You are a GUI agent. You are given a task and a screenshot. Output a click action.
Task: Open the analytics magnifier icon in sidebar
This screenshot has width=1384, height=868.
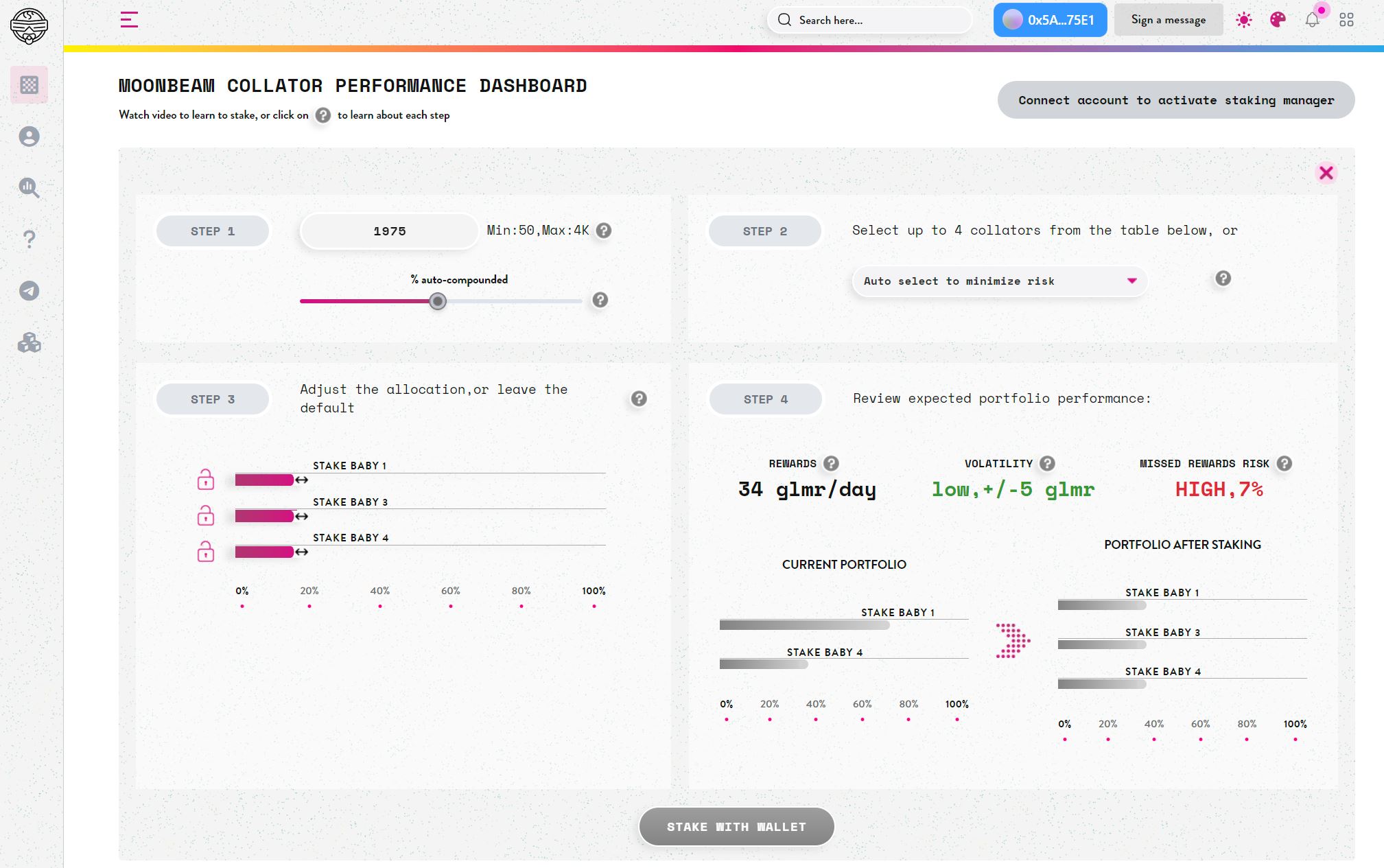click(x=29, y=188)
